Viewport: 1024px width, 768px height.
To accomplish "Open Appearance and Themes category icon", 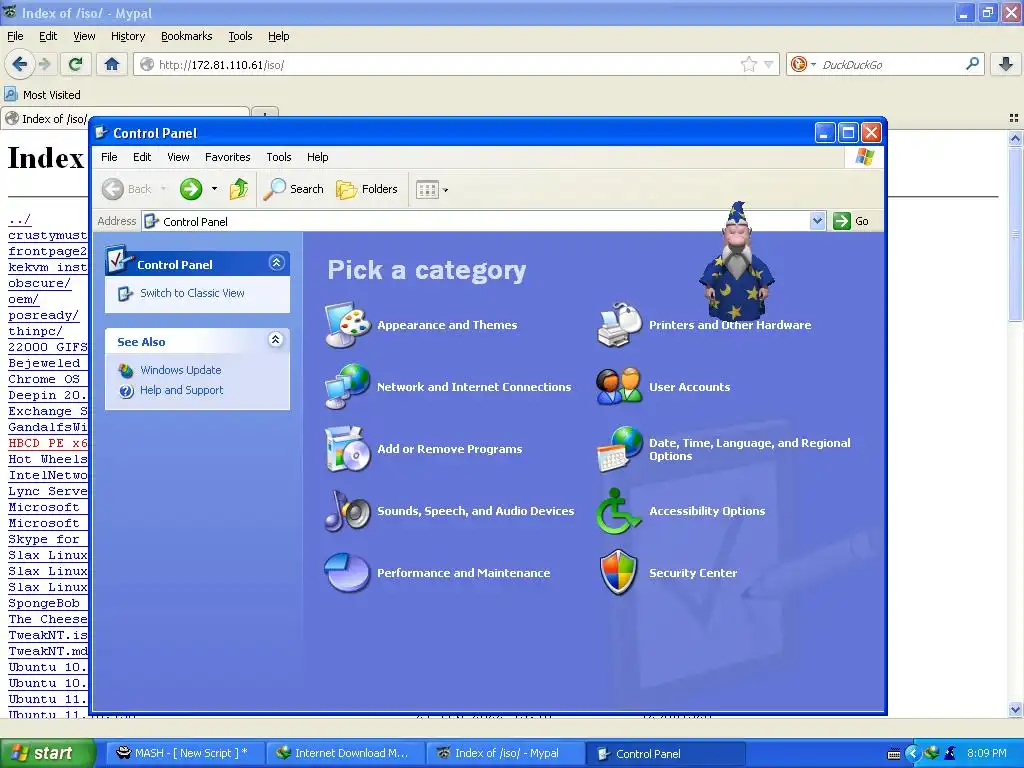I will (348, 325).
